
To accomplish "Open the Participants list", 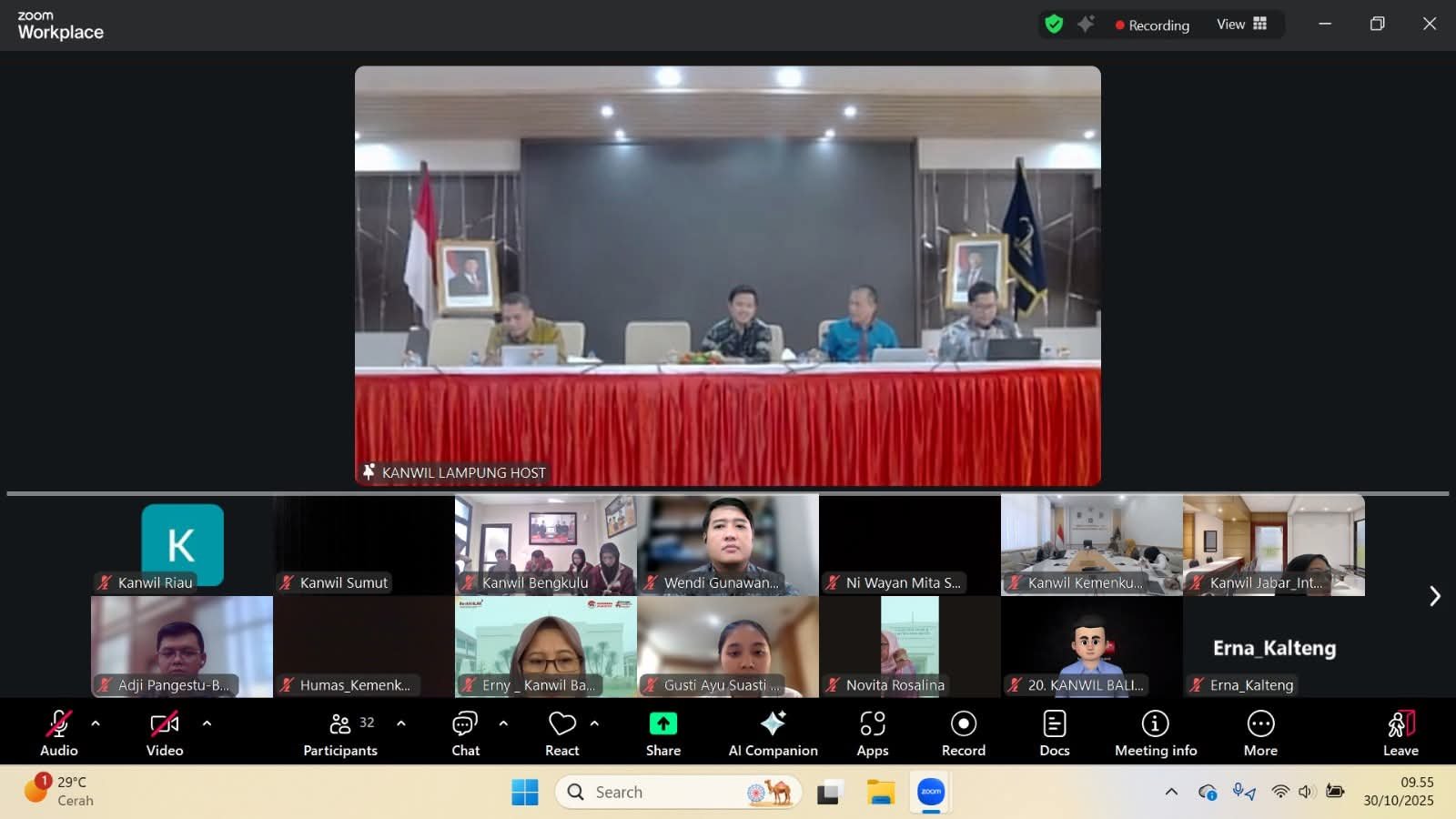I will coord(340,733).
